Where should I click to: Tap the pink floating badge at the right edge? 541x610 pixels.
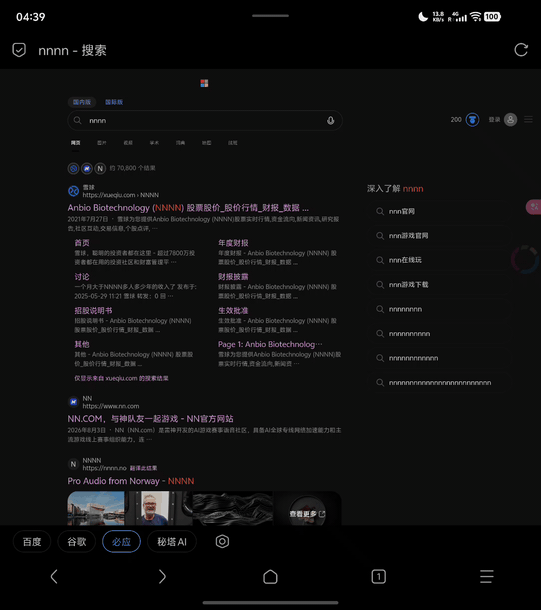[533, 207]
